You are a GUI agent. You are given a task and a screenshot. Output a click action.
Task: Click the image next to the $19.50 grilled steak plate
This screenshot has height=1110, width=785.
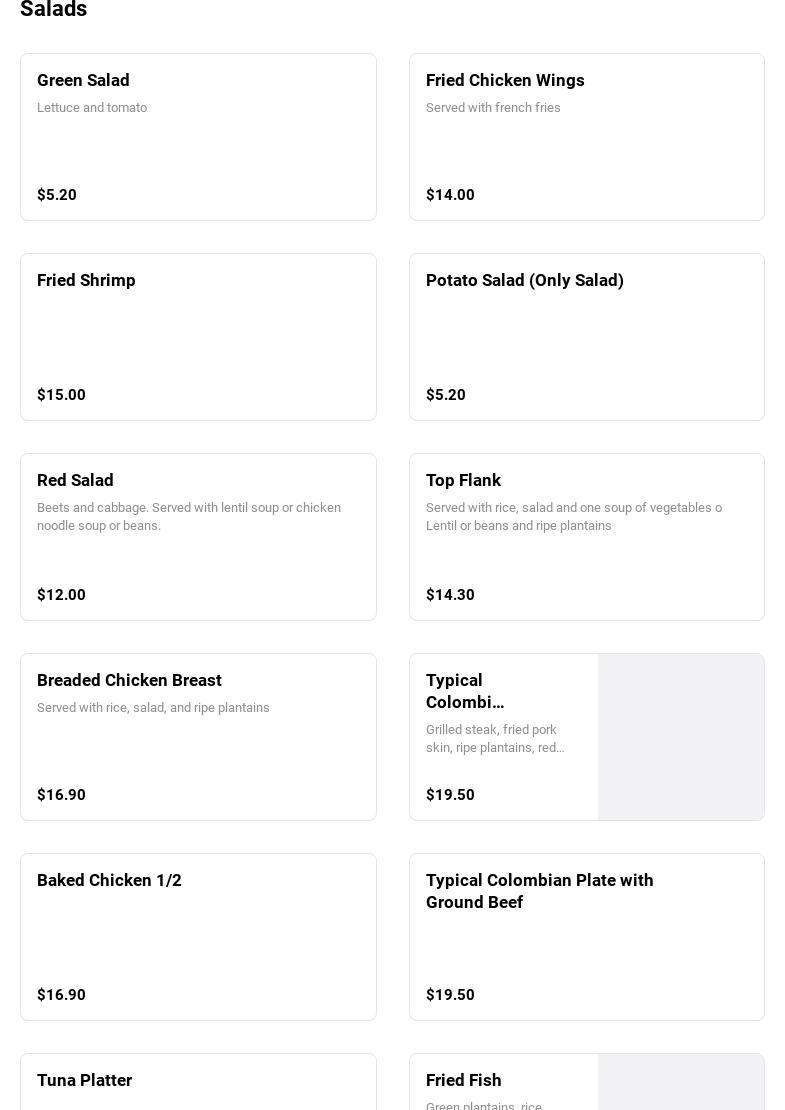point(681,737)
